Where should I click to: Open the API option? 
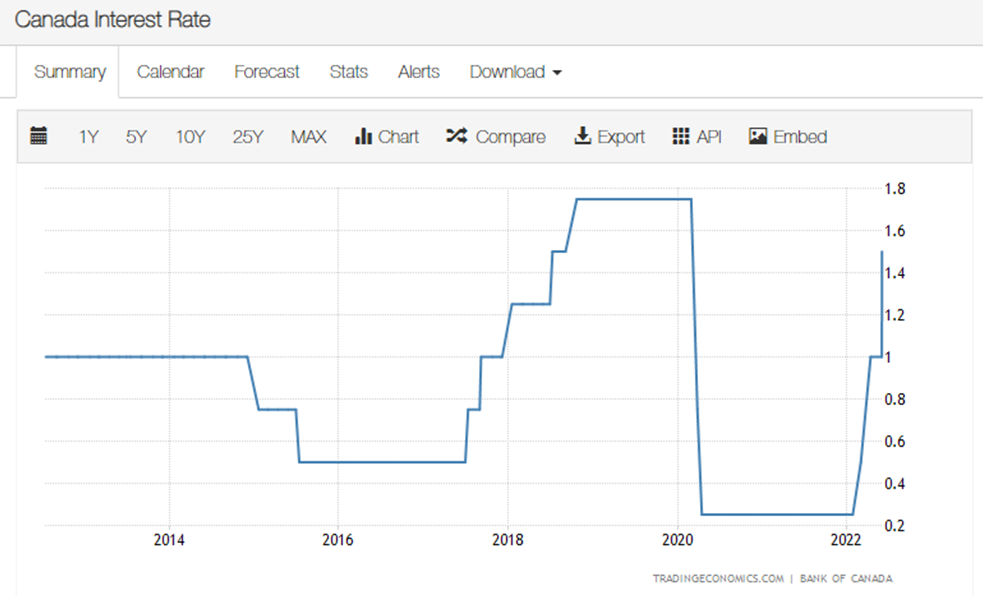(697, 136)
